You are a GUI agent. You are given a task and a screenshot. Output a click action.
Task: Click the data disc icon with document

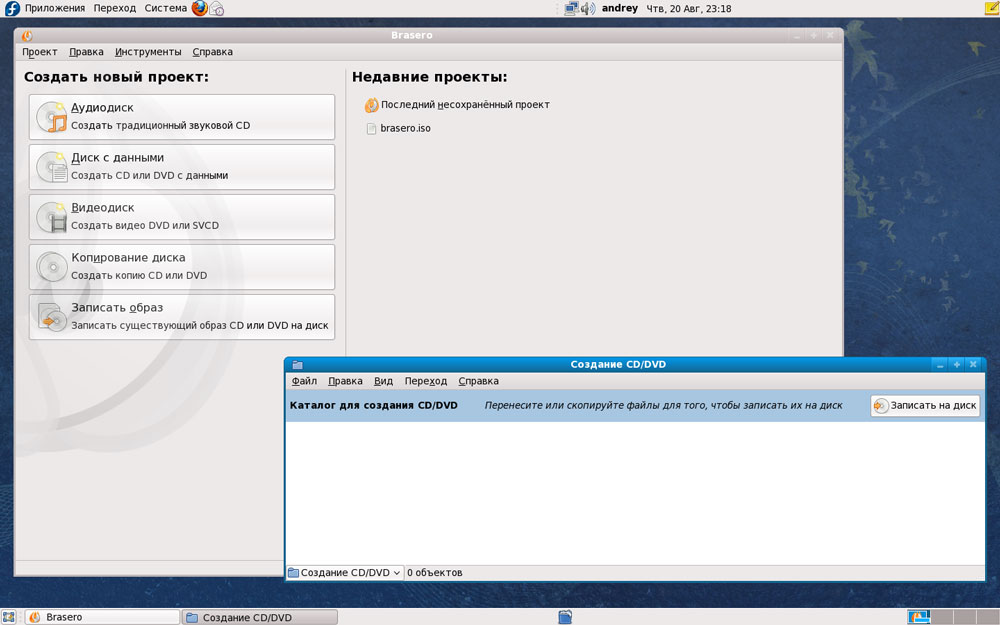(52, 166)
